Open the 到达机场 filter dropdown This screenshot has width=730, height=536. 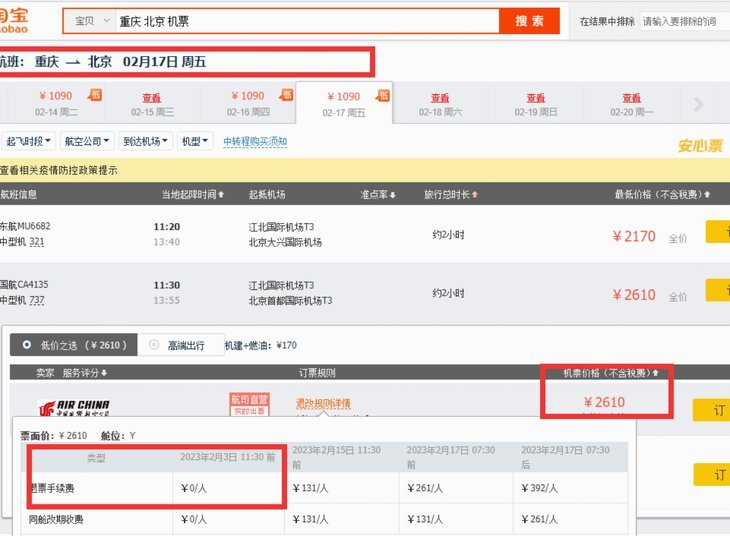[x=145, y=141]
